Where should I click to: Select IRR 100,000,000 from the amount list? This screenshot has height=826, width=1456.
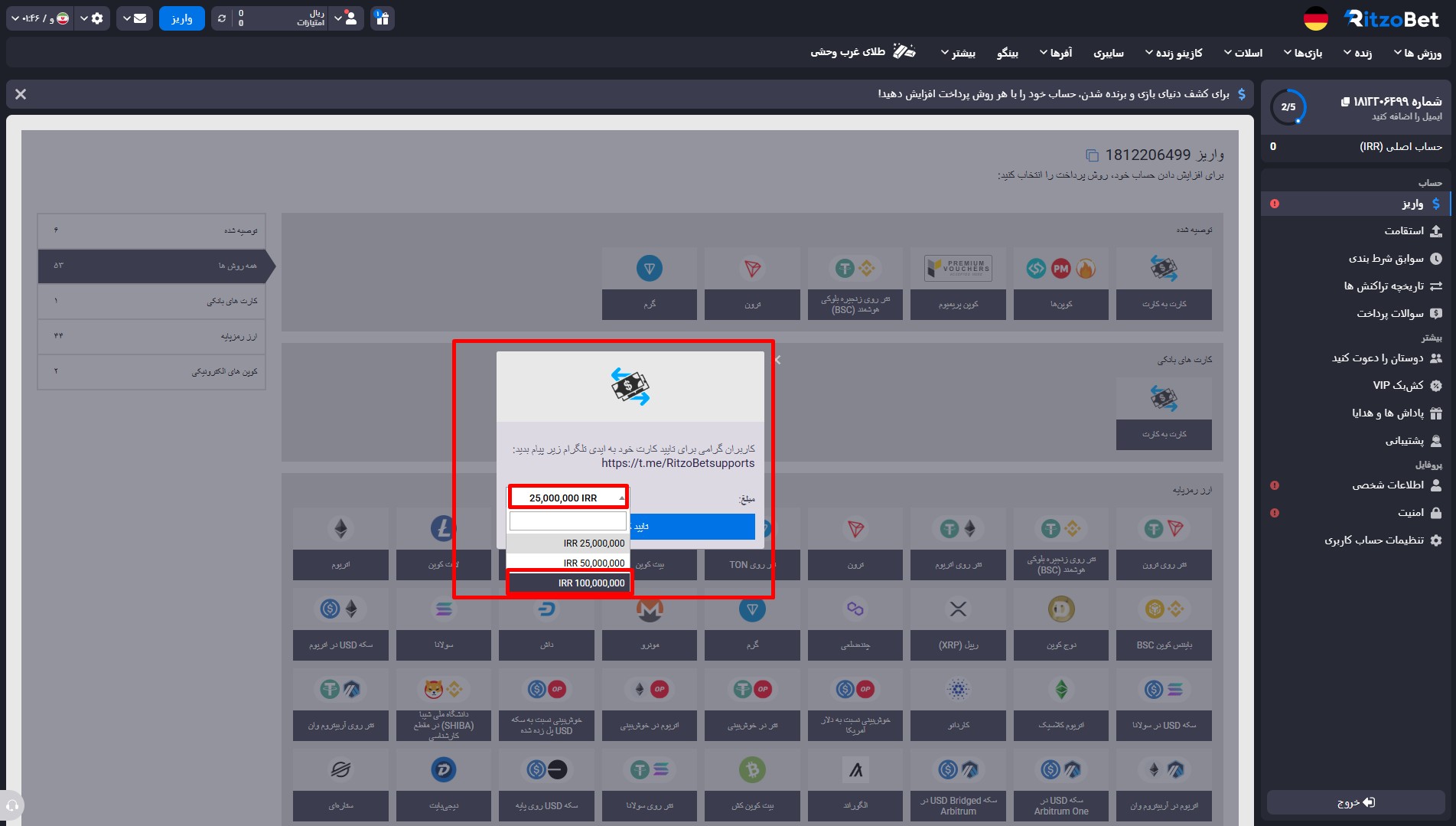coord(568,583)
